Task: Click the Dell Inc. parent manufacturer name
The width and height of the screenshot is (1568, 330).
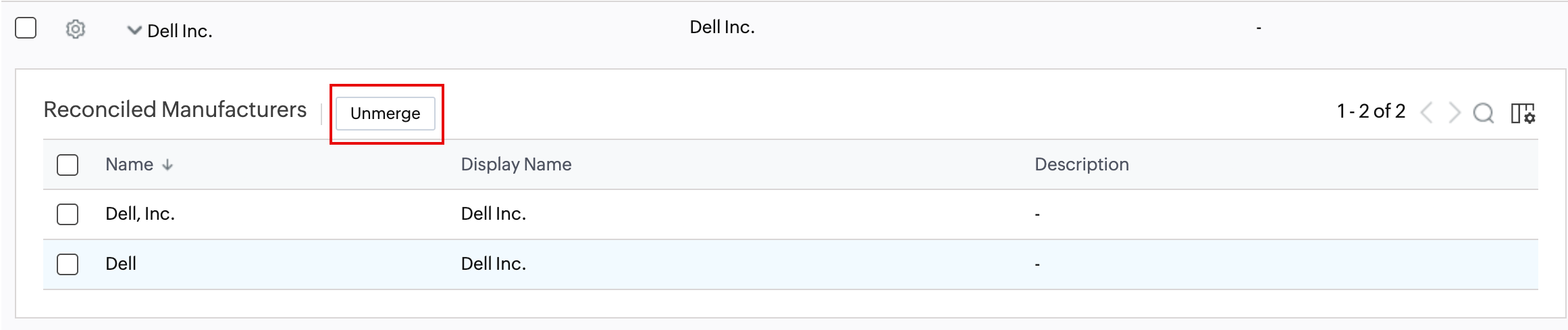Action: coord(180,31)
